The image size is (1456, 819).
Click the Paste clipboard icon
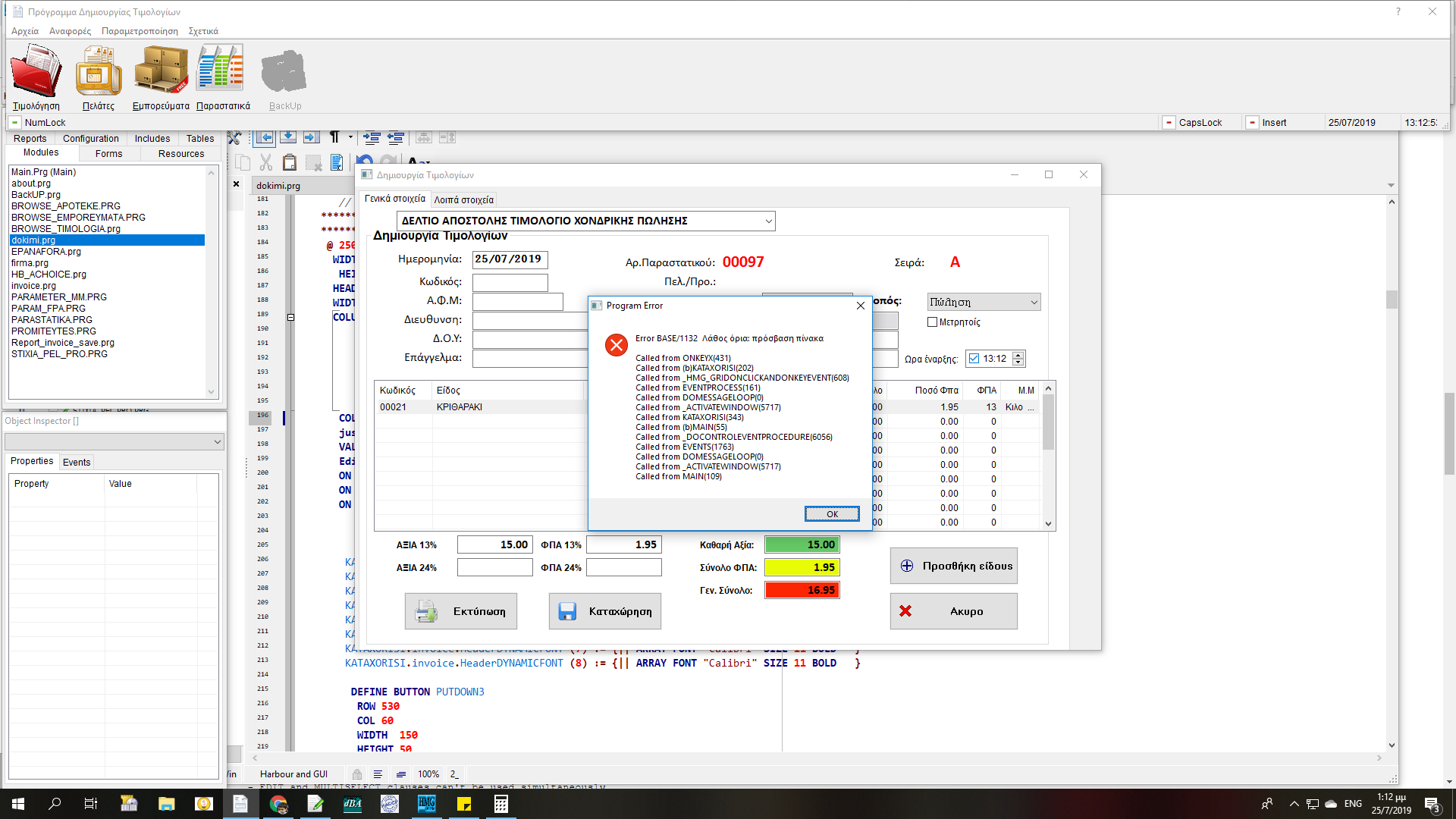(x=289, y=162)
